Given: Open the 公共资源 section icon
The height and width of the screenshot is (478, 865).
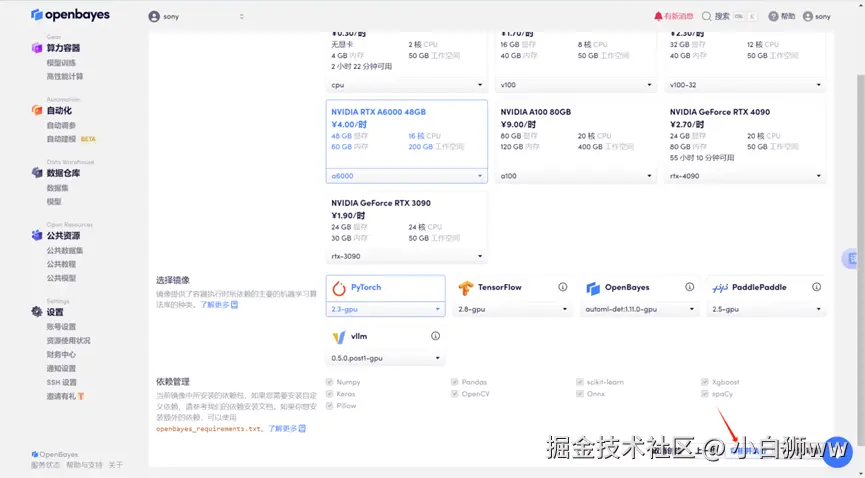Looking at the screenshot, I should click(36, 235).
